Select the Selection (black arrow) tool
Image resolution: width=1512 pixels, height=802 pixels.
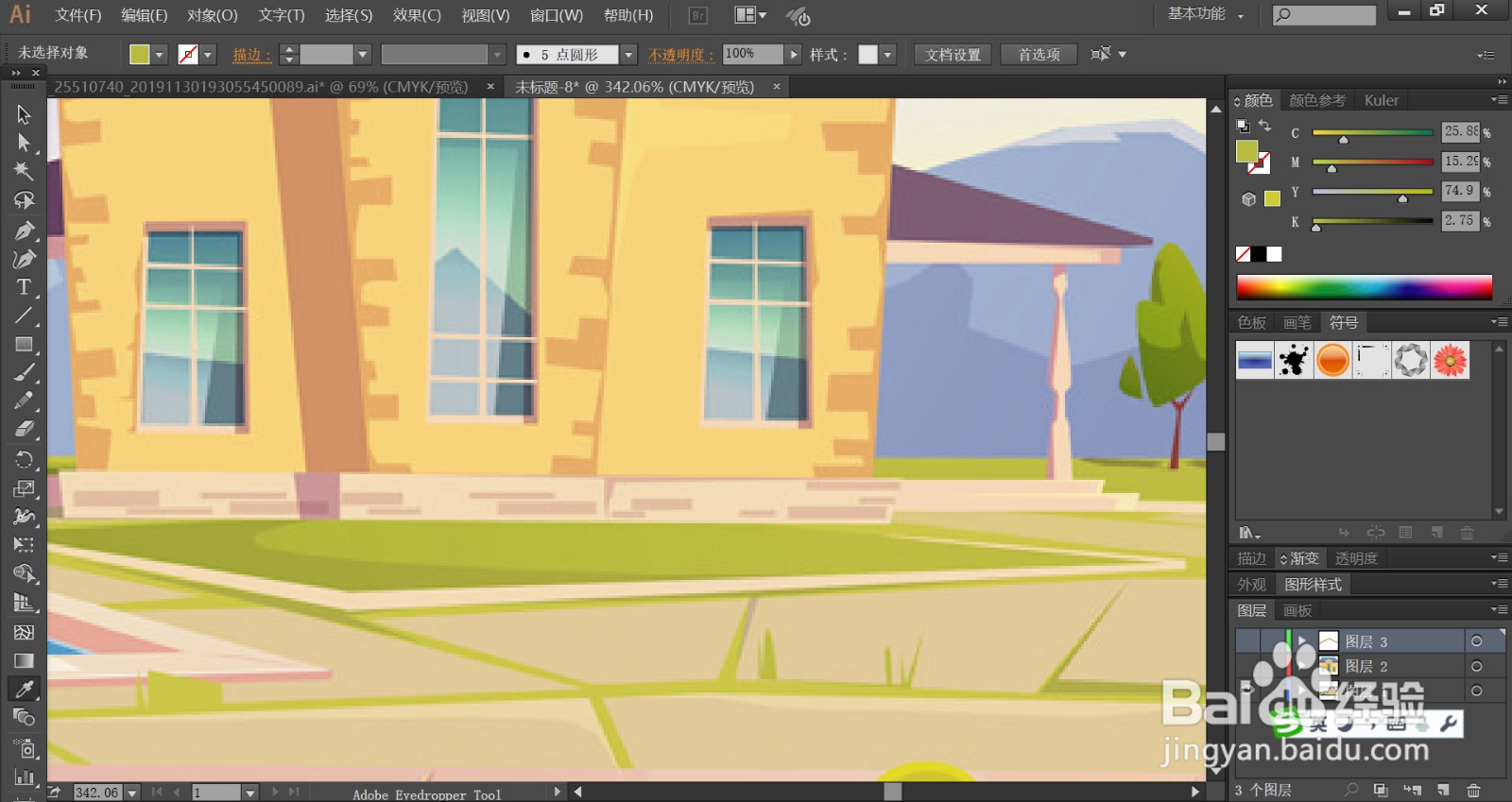[x=24, y=114]
